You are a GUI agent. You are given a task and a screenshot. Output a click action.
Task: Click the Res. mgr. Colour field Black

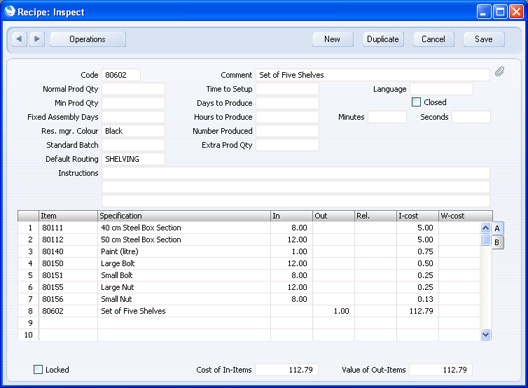tap(133, 131)
